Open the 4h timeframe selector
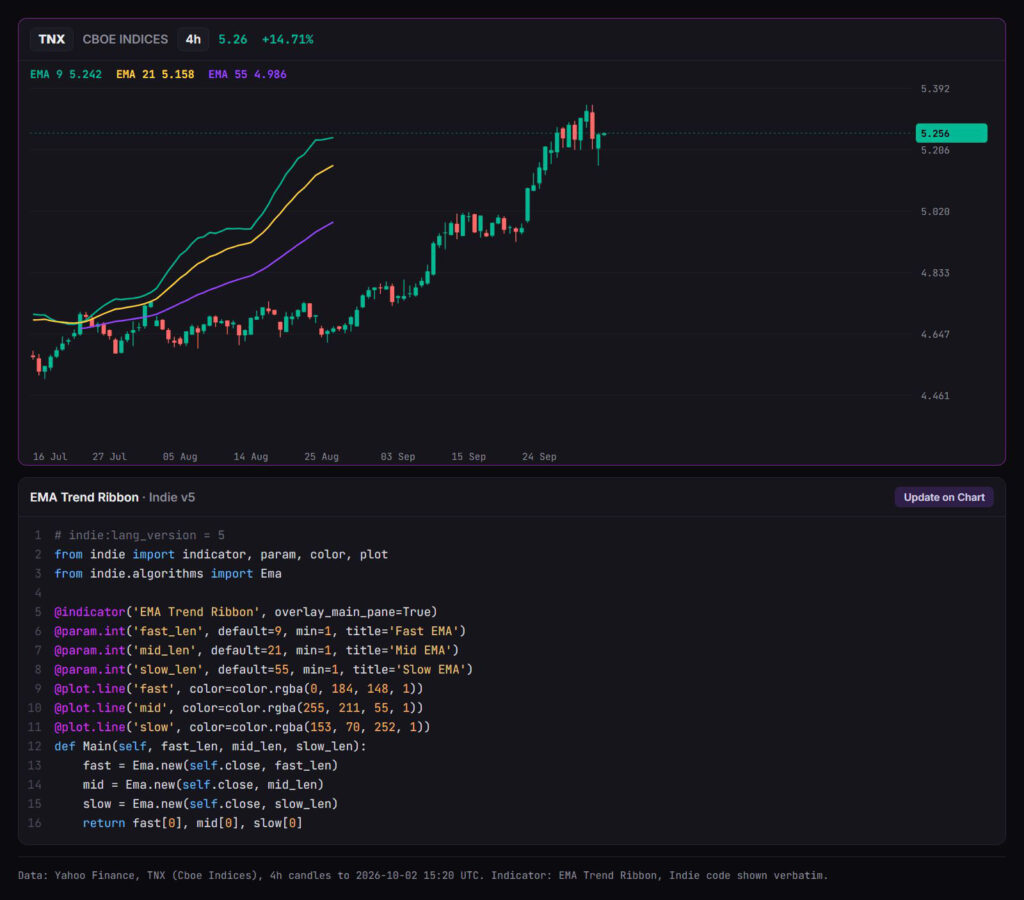The height and width of the screenshot is (900, 1024). (193, 39)
